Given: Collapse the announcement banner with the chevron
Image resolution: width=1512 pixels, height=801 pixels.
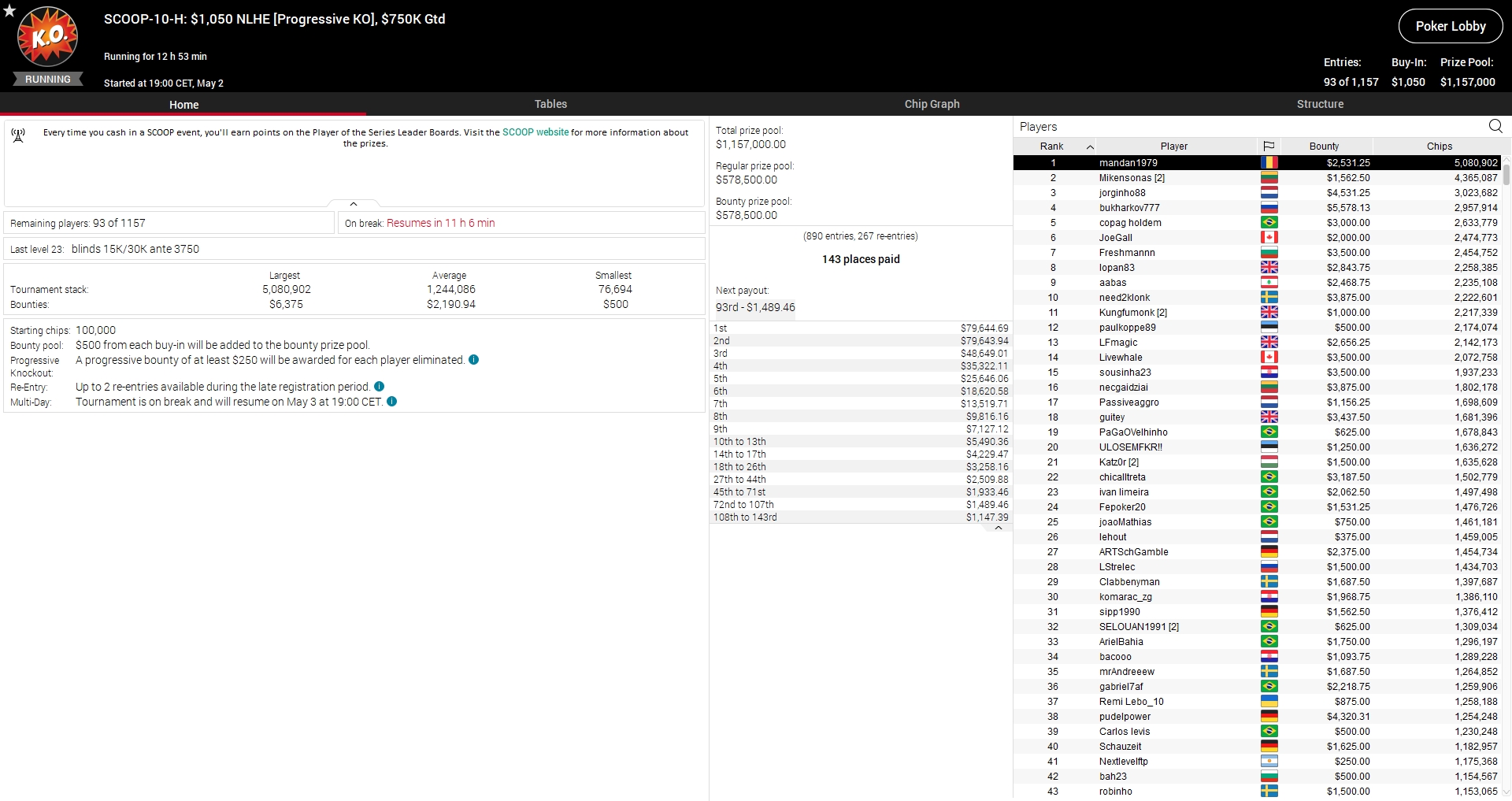Looking at the screenshot, I should click(x=354, y=204).
